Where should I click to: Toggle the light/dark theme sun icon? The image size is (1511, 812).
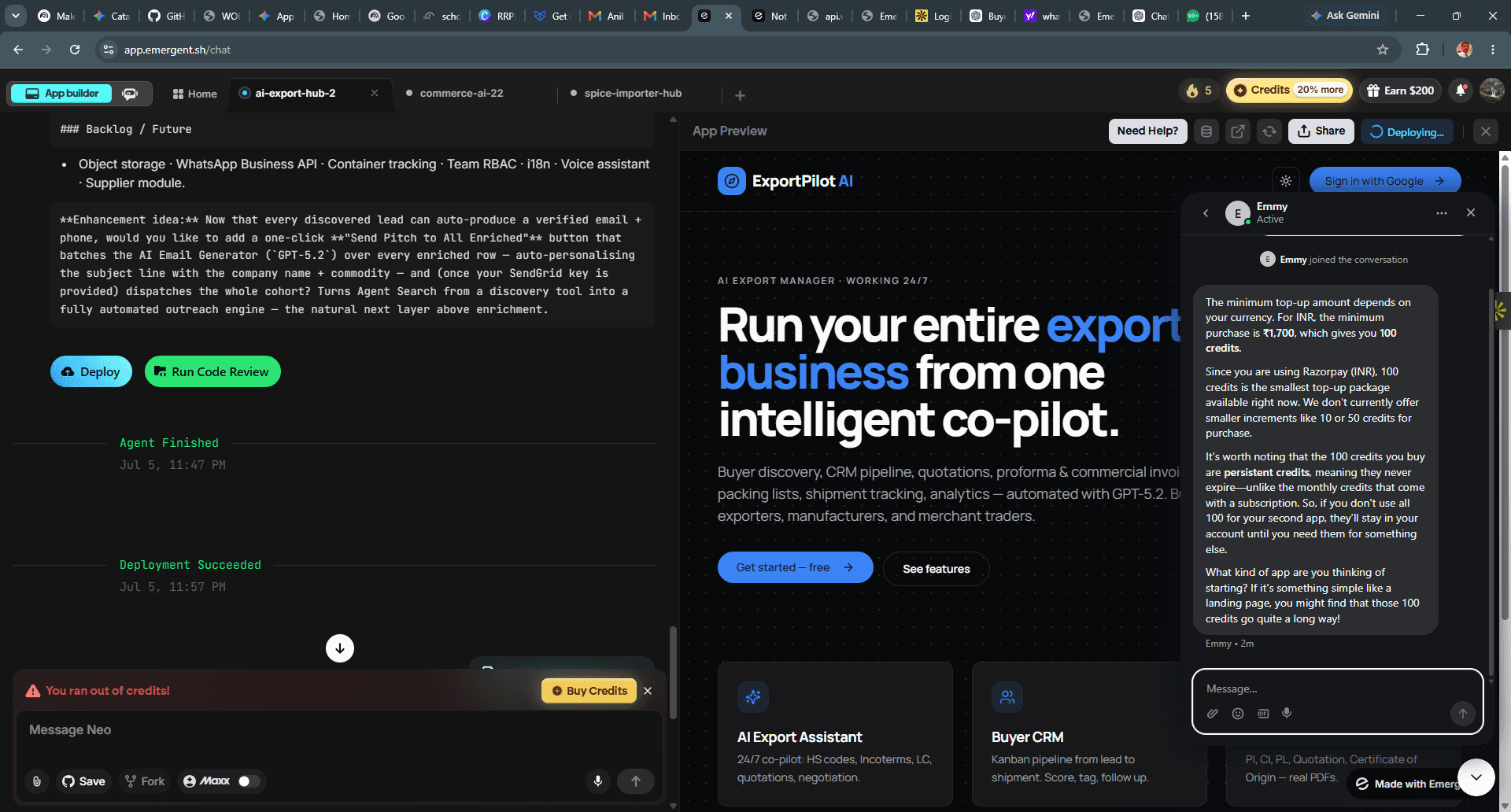(1286, 181)
